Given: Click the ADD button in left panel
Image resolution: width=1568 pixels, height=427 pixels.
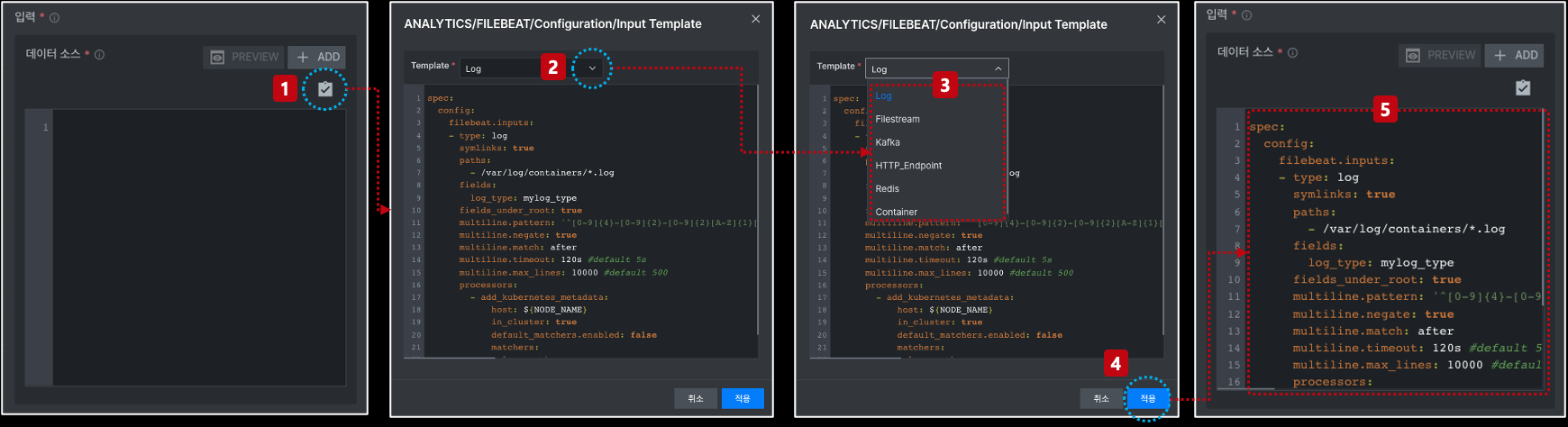Looking at the screenshot, I should [x=317, y=57].
